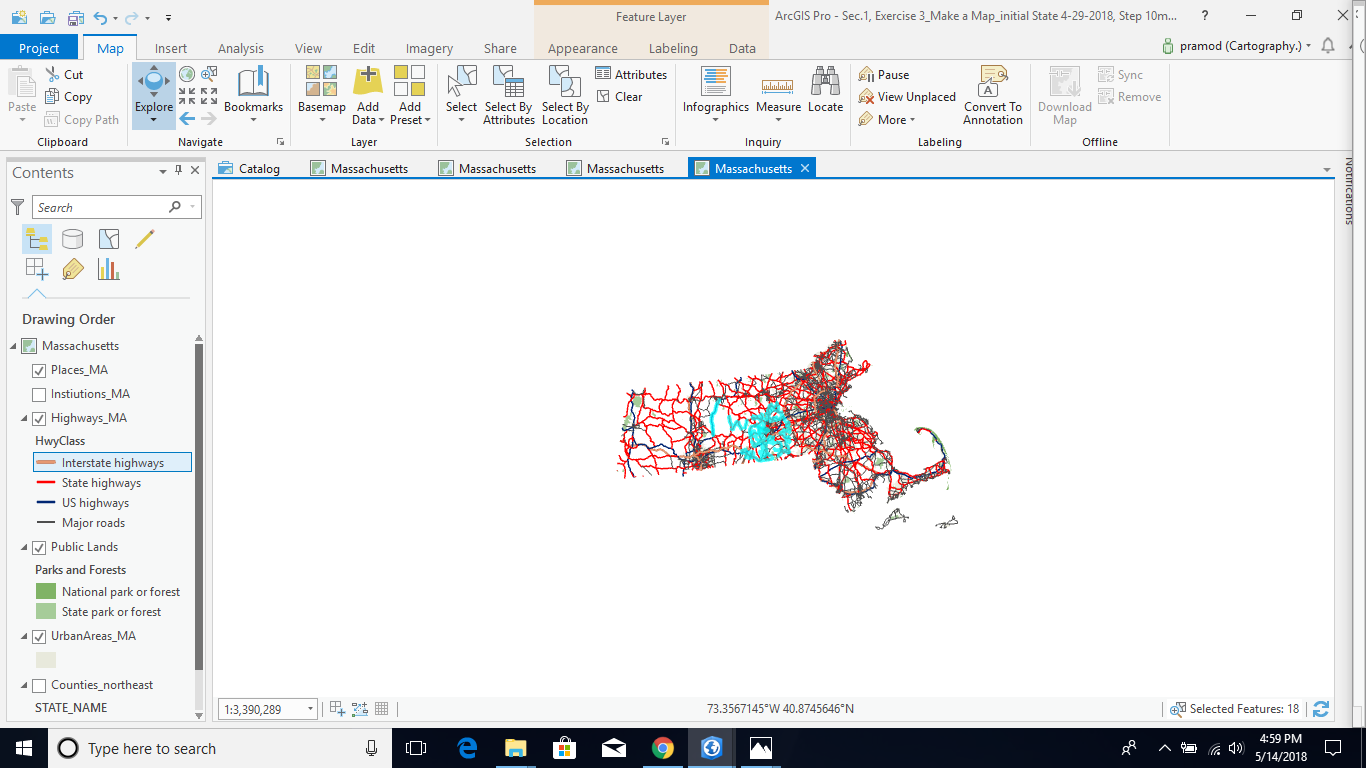Viewport: 1366px width, 768px height.
Task: Pause label drawing
Action: (x=884, y=75)
